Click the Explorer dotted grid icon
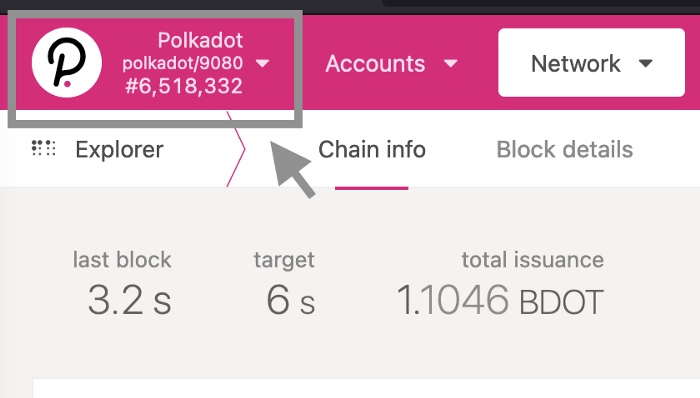700x398 pixels. 43,148
